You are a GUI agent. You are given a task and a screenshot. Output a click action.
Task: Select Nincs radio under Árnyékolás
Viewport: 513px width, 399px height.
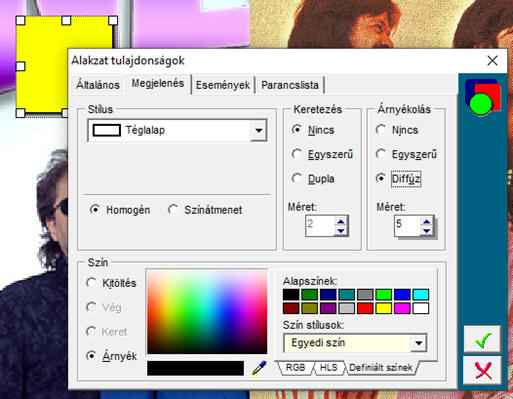tap(397, 130)
